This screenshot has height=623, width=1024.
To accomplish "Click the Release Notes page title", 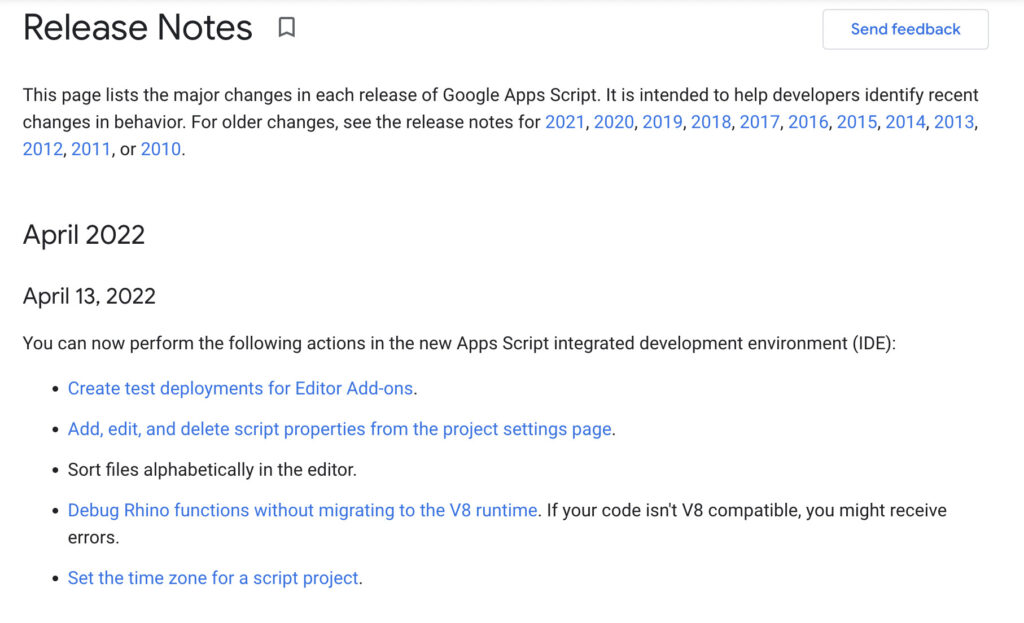I will tap(137, 27).
